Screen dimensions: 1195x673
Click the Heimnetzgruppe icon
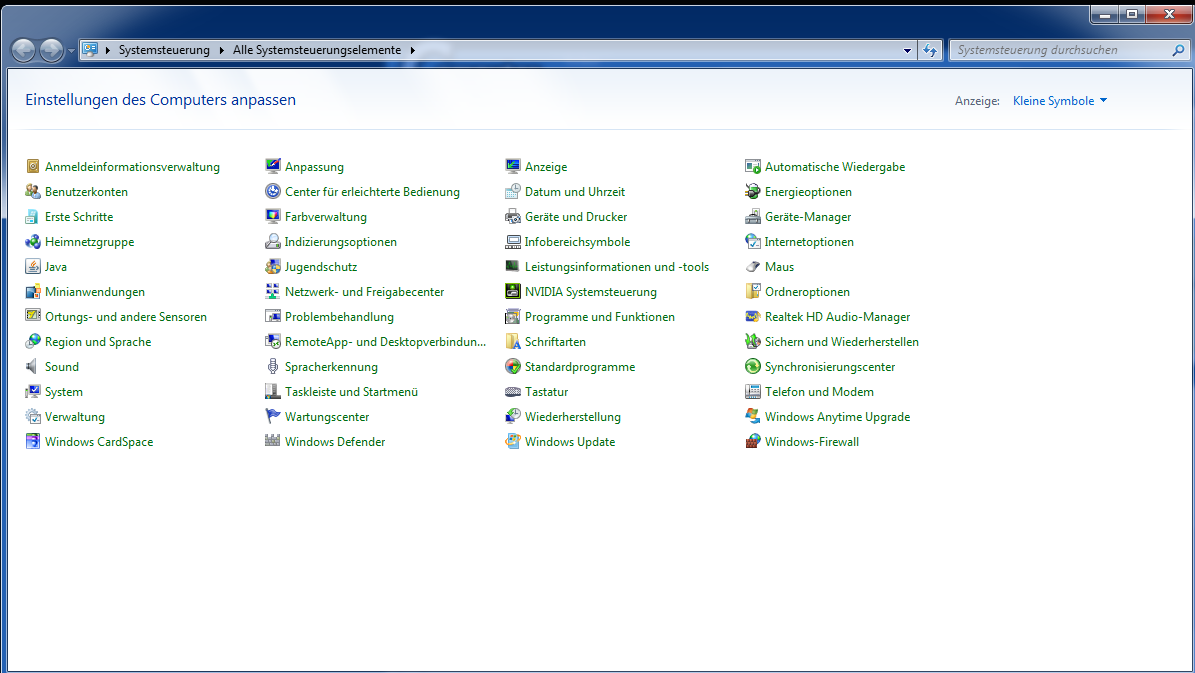click(x=33, y=242)
